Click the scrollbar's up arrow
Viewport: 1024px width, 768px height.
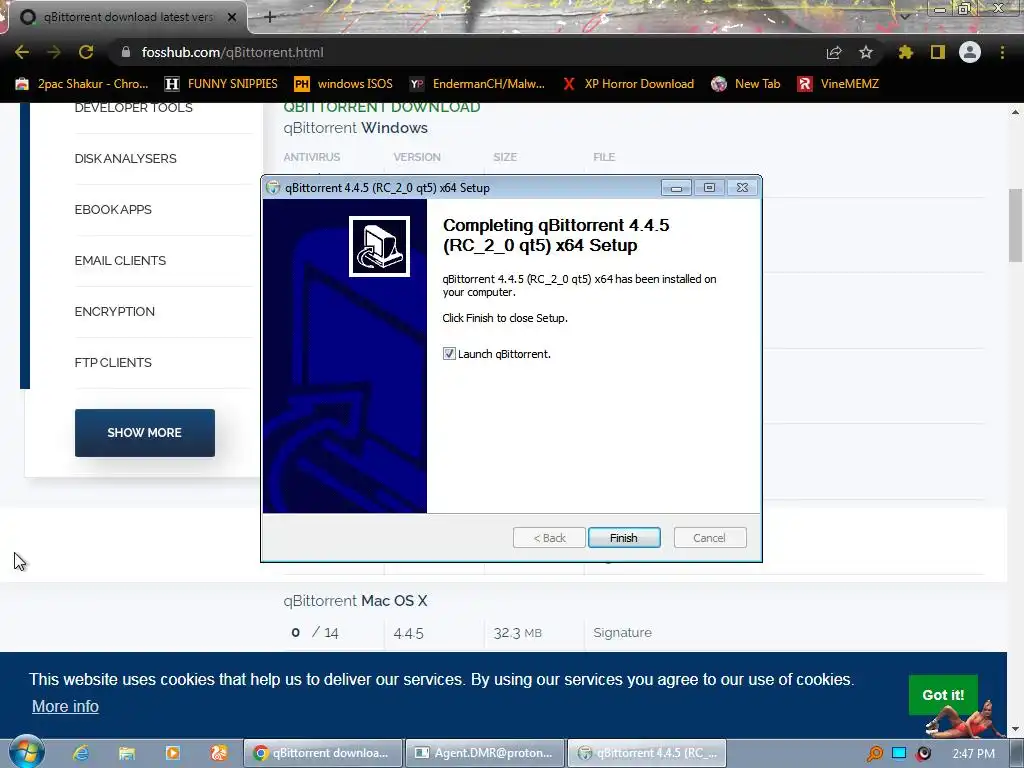(x=1016, y=112)
